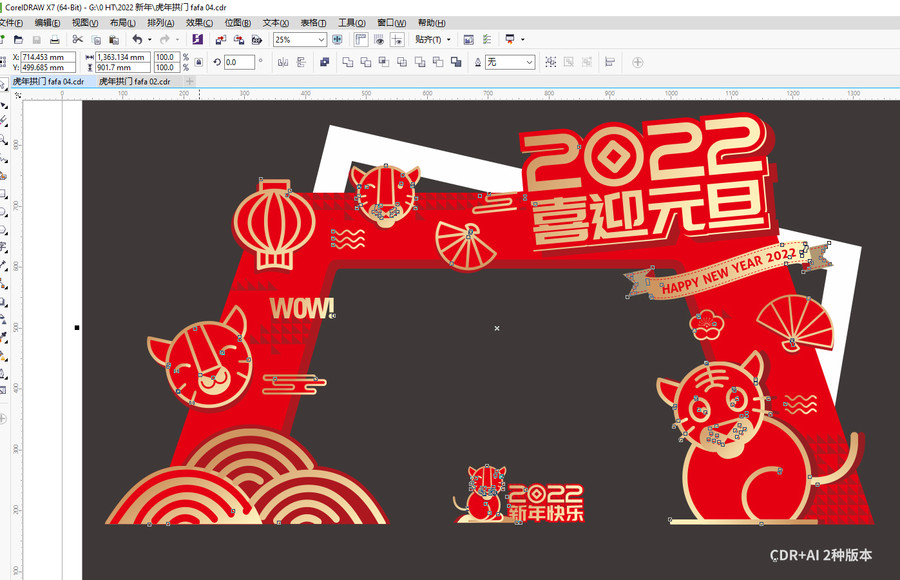Open the 效果(C) menu

coord(199,23)
